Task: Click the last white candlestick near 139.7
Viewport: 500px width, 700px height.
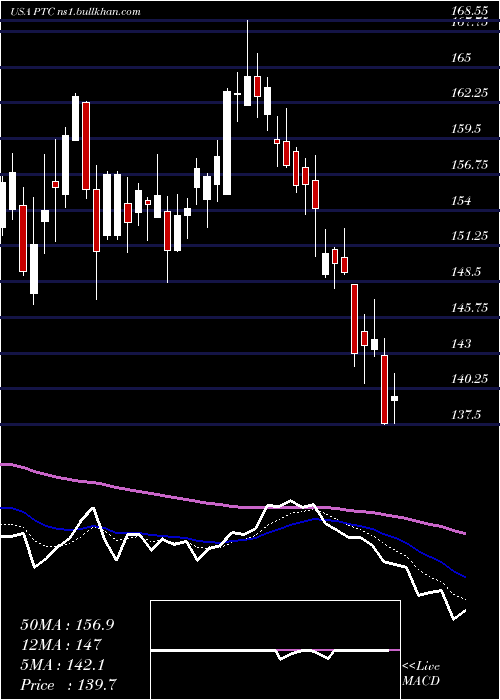Action: pyautogui.click(x=394, y=398)
